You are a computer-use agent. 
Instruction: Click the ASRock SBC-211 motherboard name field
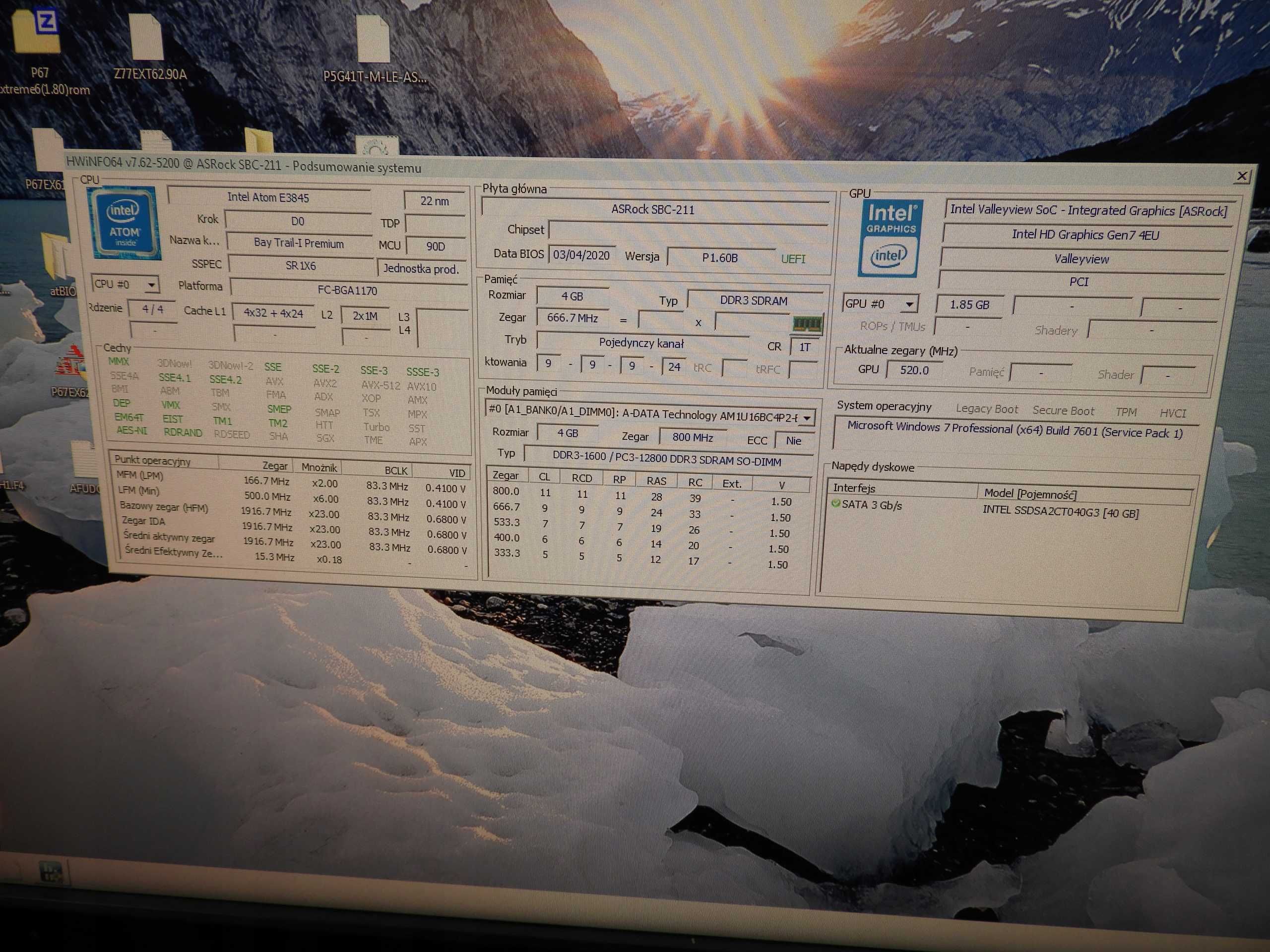coord(653,209)
